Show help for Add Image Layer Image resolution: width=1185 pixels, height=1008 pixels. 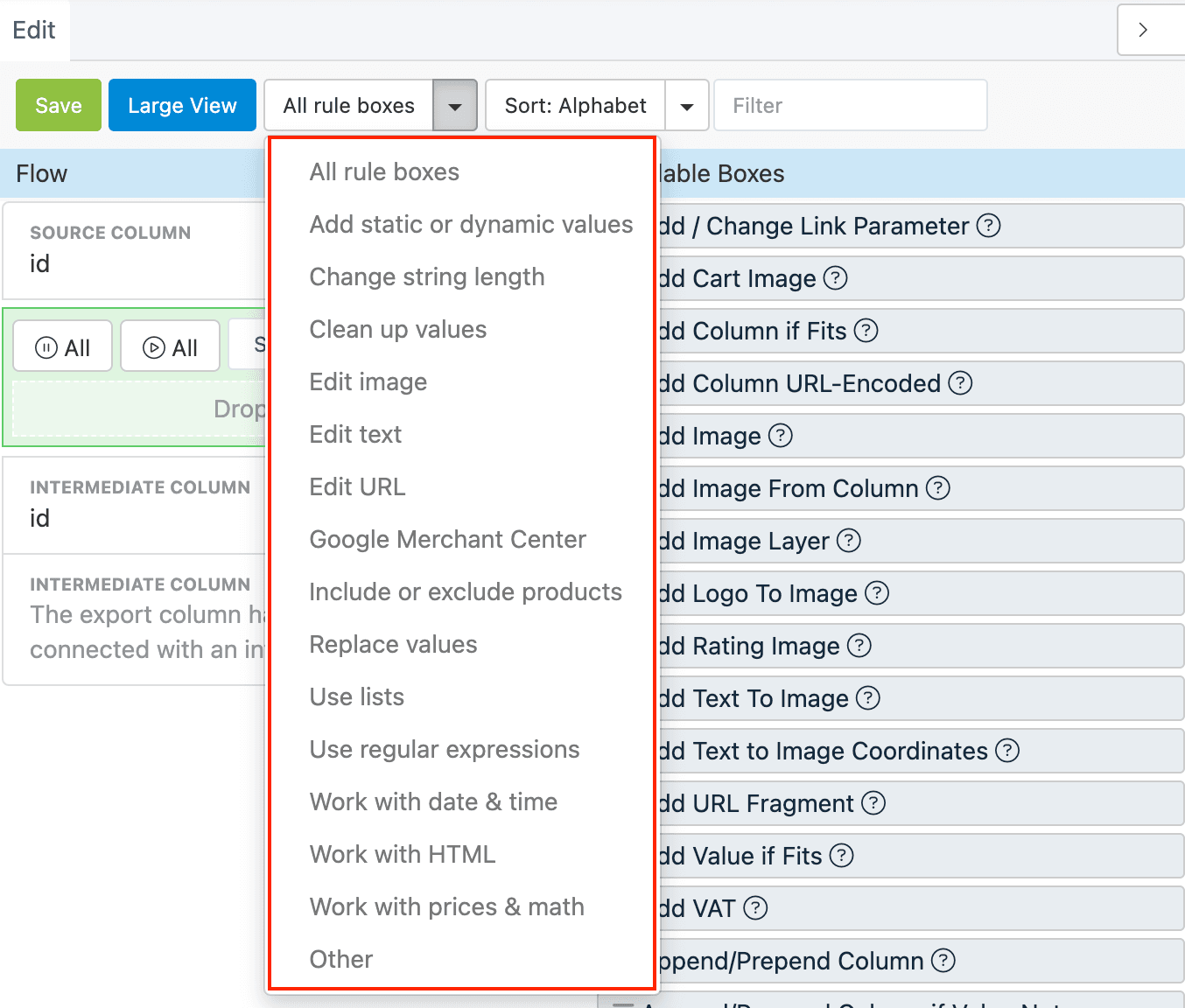[x=848, y=541]
